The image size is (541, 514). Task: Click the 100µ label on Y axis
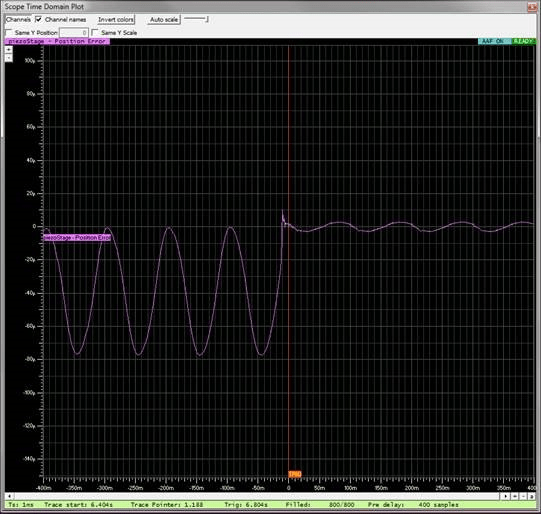coord(30,61)
